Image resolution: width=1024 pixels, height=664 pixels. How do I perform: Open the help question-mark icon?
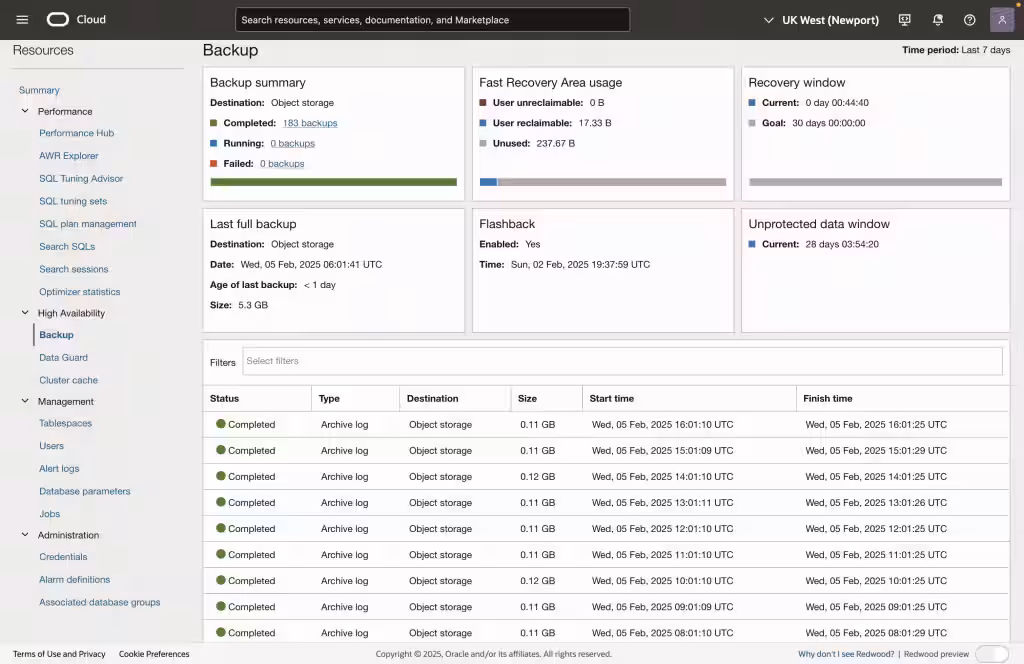(x=968, y=19)
